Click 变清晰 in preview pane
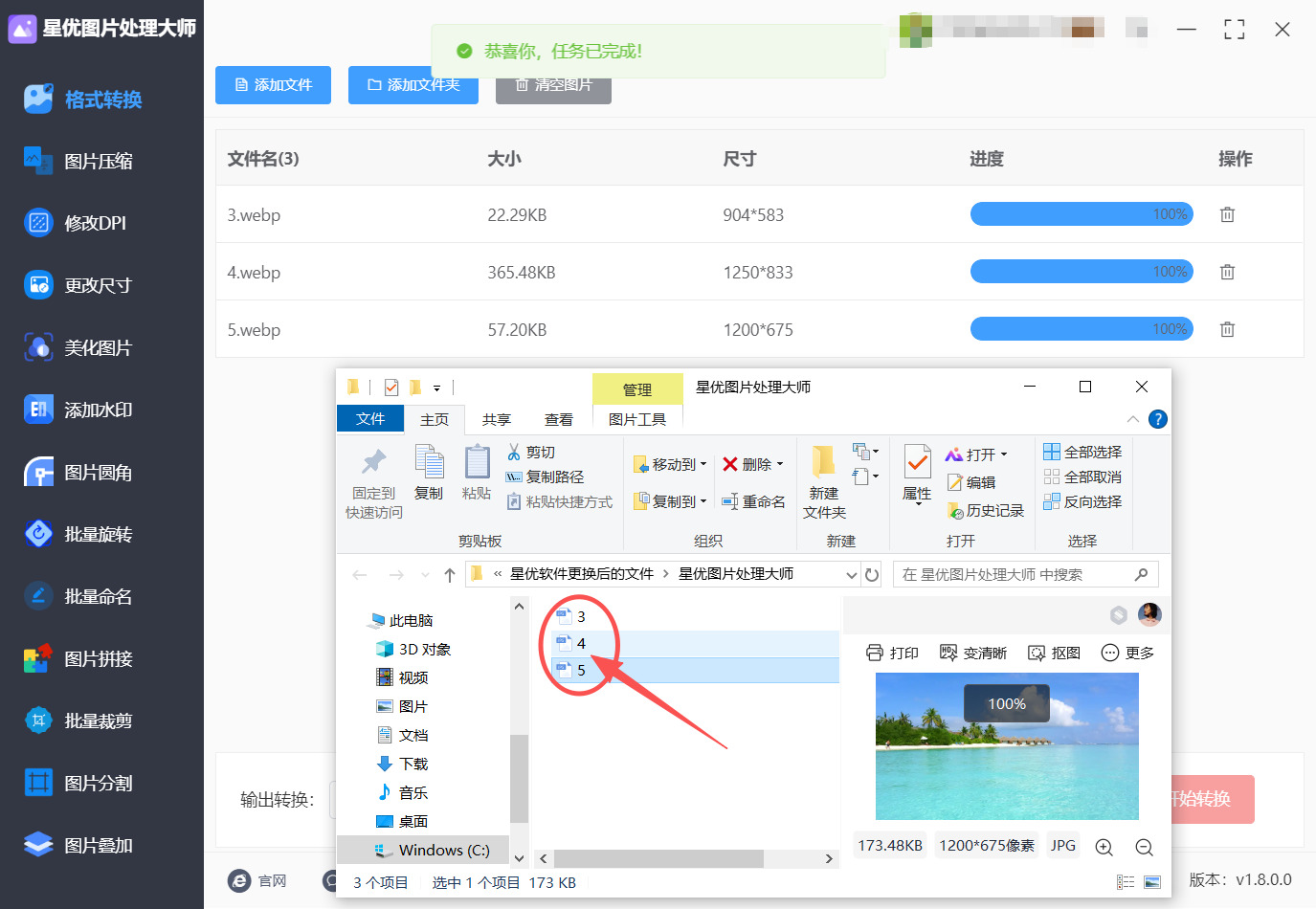Image resolution: width=1316 pixels, height=909 pixels. 973,653
